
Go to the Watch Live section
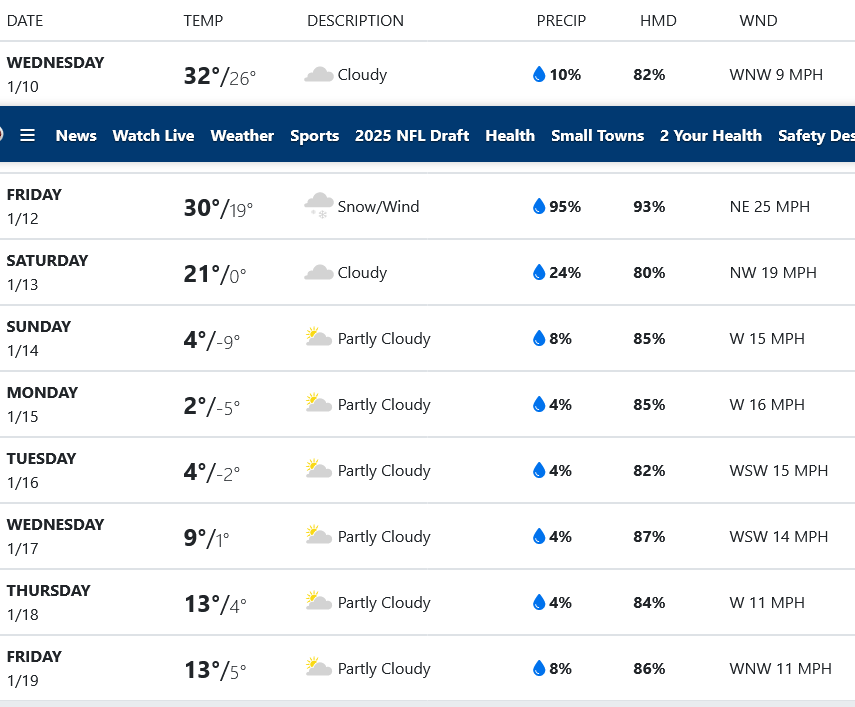[153, 135]
